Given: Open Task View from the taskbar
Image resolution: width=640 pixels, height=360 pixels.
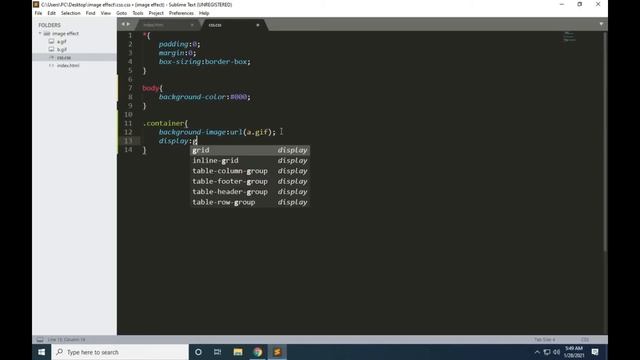Looking at the screenshot, I should 218,352.
